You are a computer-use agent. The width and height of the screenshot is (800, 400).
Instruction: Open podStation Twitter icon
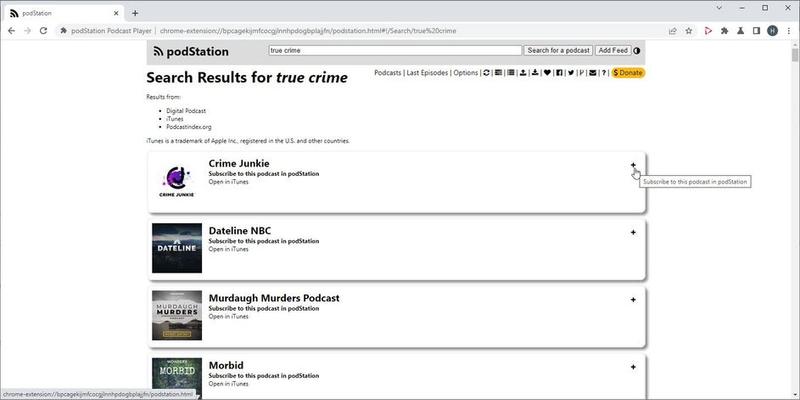571,73
